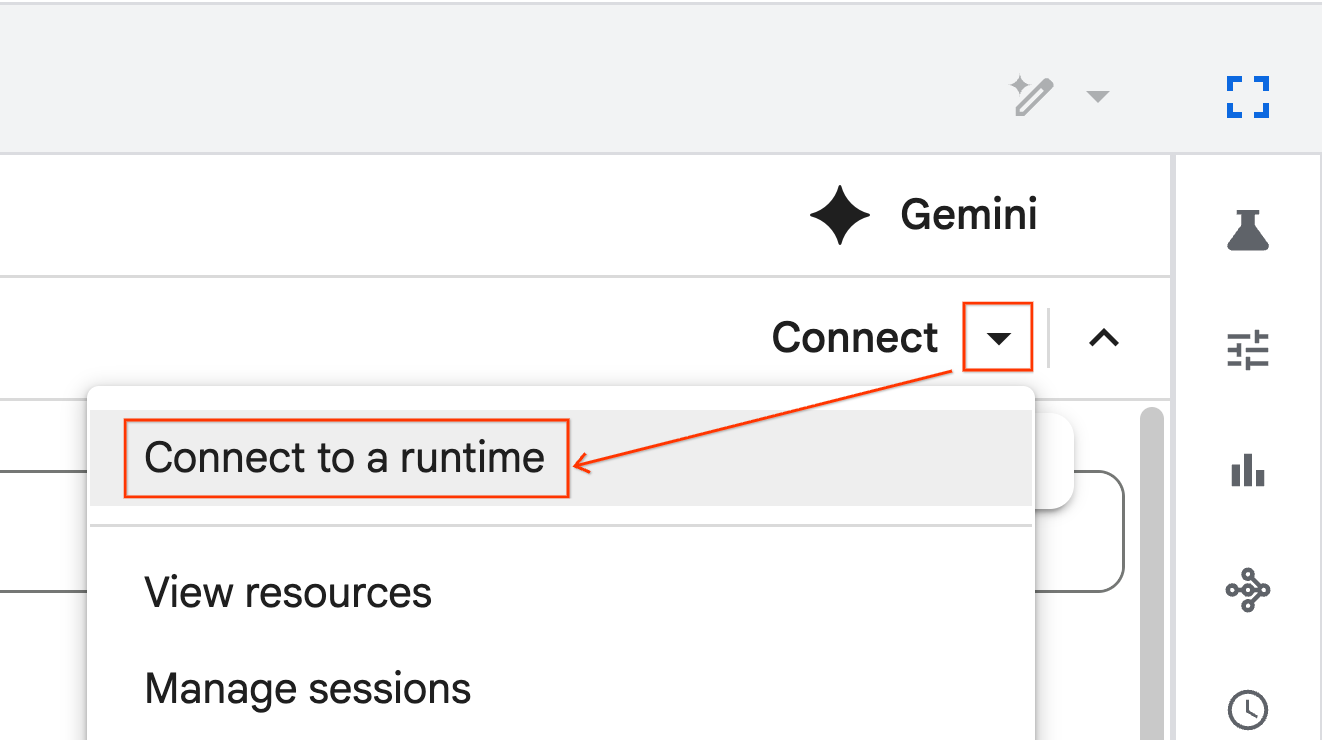Choose "View resources" from the menu
Image resolution: width=1322 pixels, height=740 pixels.
click(x=288, y=593)
